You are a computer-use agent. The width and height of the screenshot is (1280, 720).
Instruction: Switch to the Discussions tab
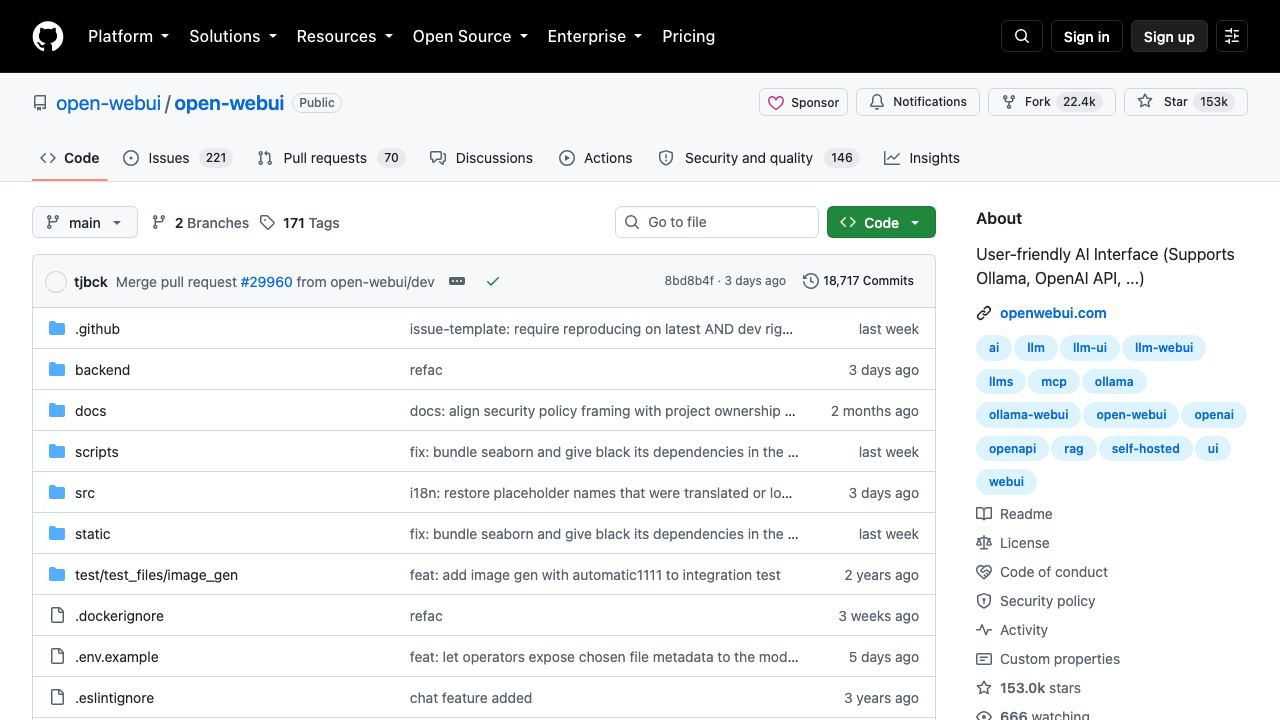(481, 158)
